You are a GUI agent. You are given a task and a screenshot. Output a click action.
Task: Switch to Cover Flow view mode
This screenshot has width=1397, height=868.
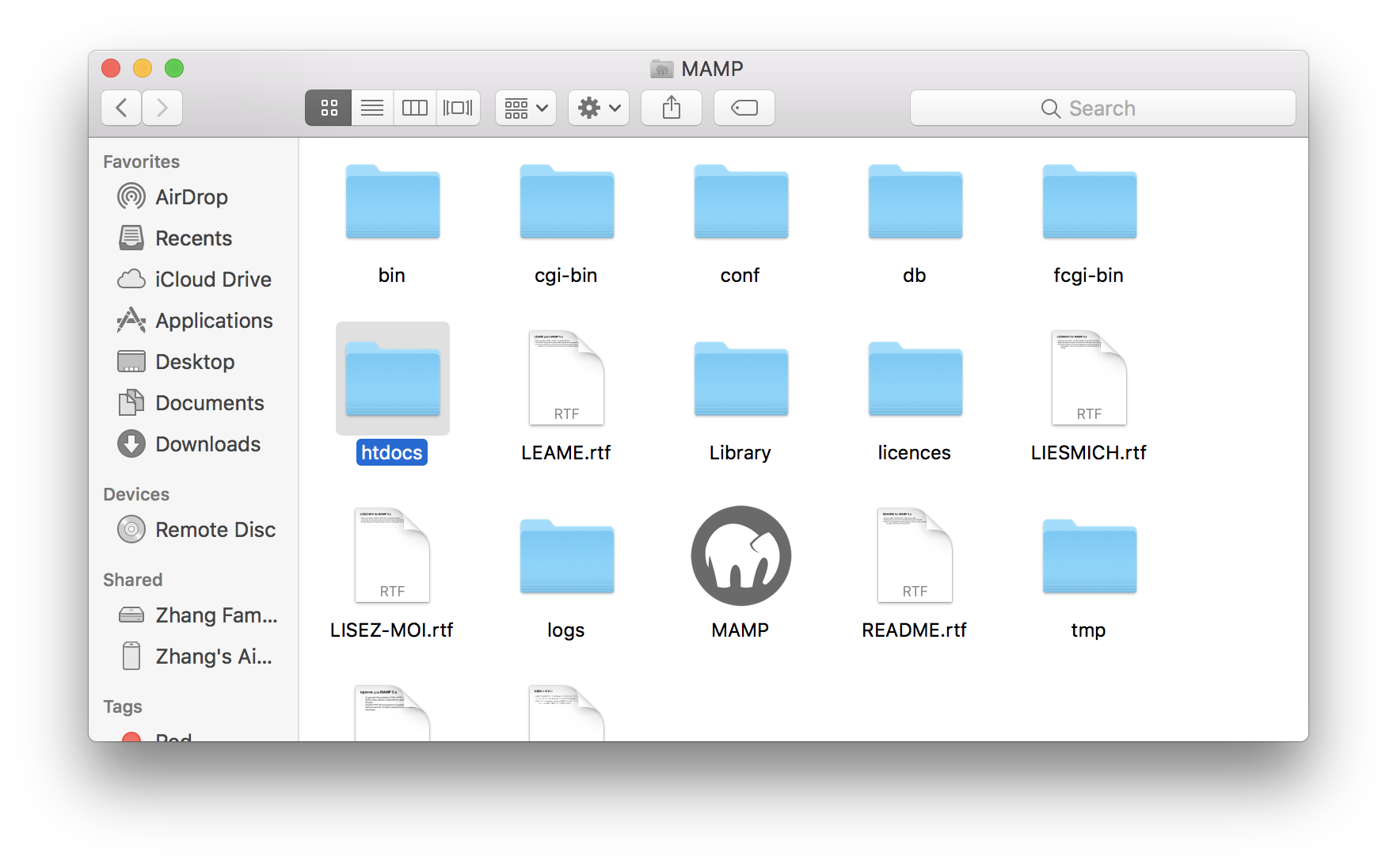click(458, 108)
